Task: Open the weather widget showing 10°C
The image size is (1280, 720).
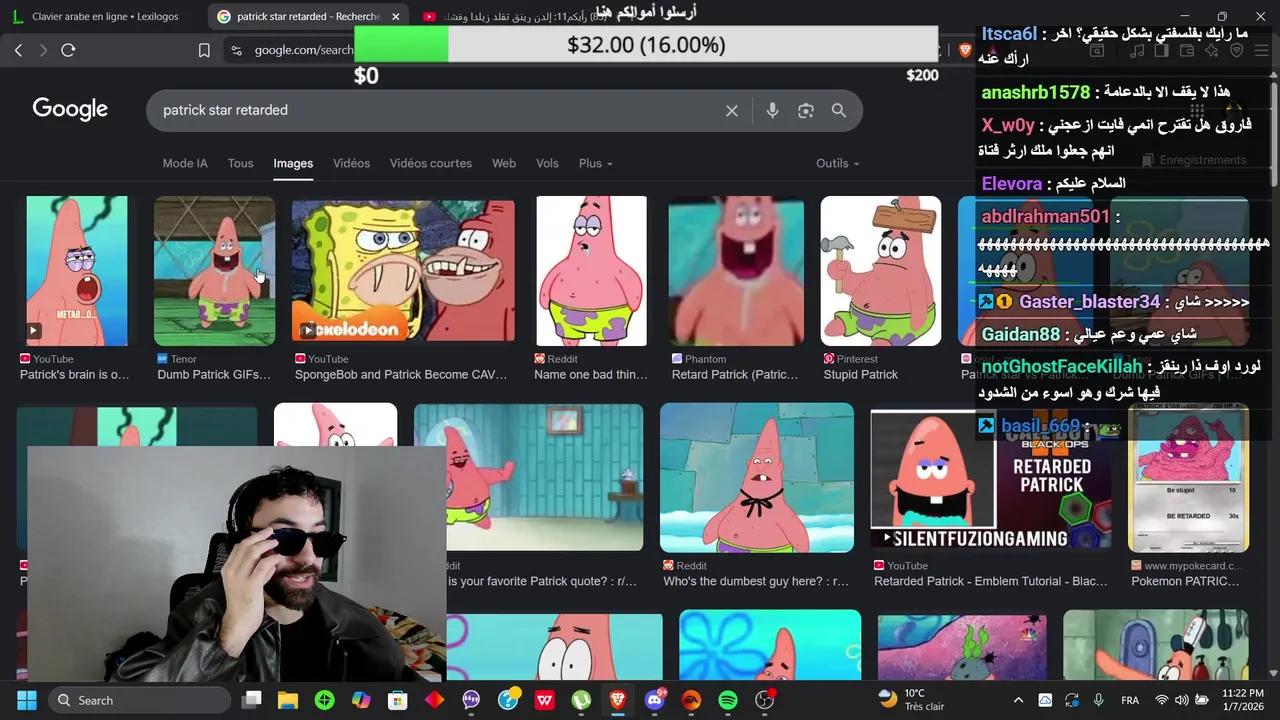Action: tap(910, 700)
